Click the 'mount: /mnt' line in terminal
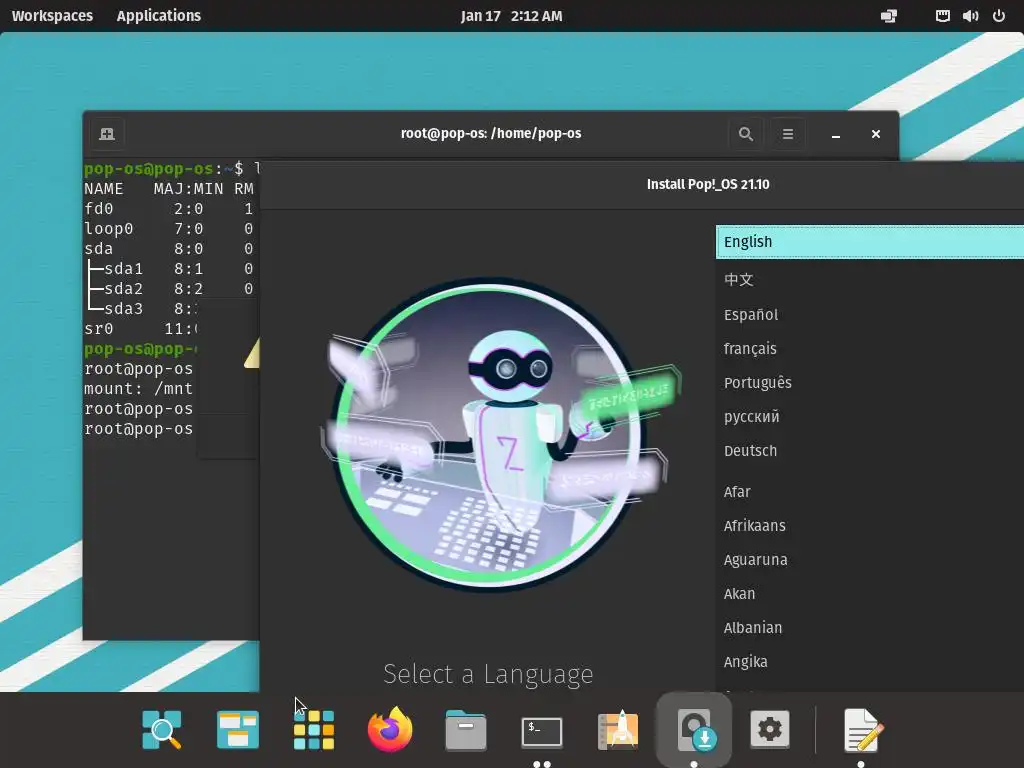 coord(138,389)
